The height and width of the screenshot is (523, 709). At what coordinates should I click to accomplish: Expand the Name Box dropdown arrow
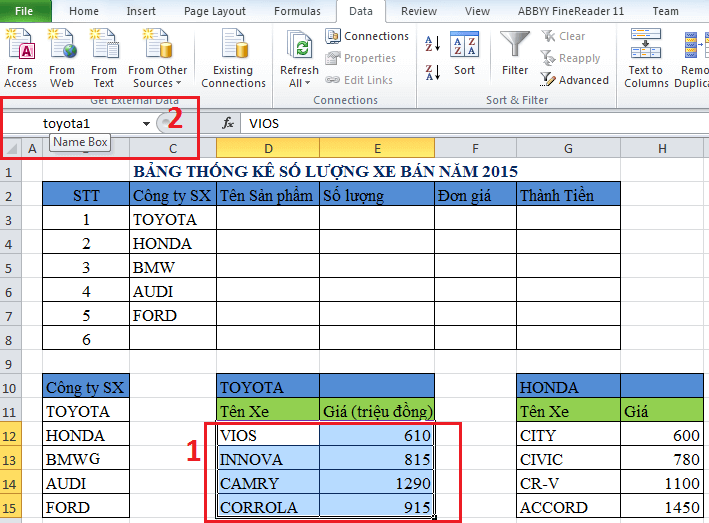pos(146,123)
